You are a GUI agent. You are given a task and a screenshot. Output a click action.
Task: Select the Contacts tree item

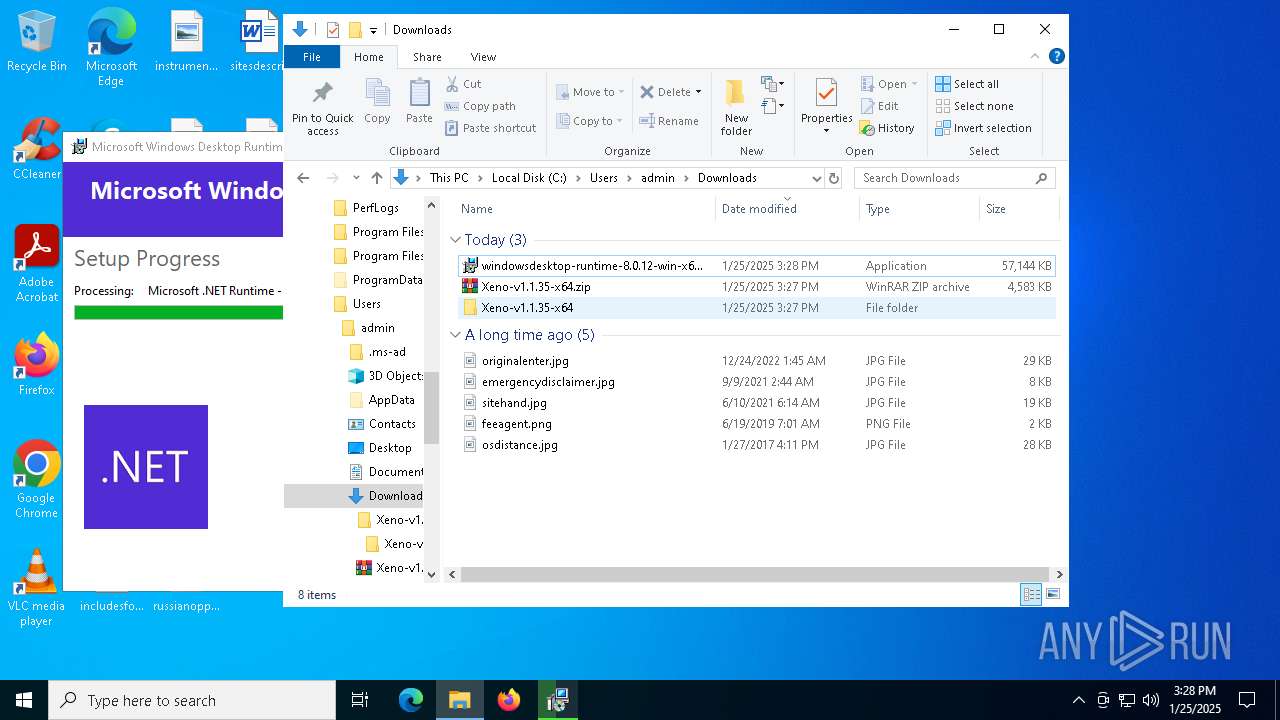pos(381,424)
